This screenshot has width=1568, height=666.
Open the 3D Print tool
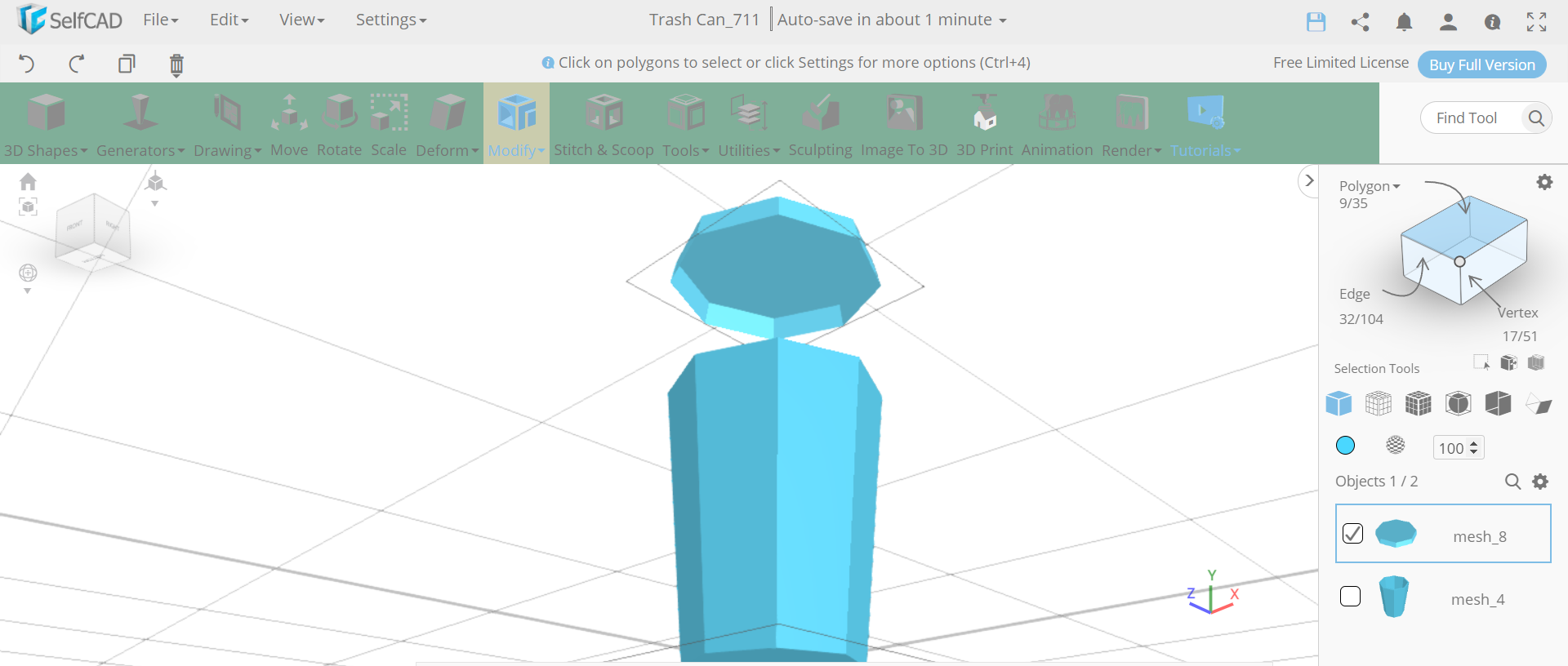tap(984, 123)
